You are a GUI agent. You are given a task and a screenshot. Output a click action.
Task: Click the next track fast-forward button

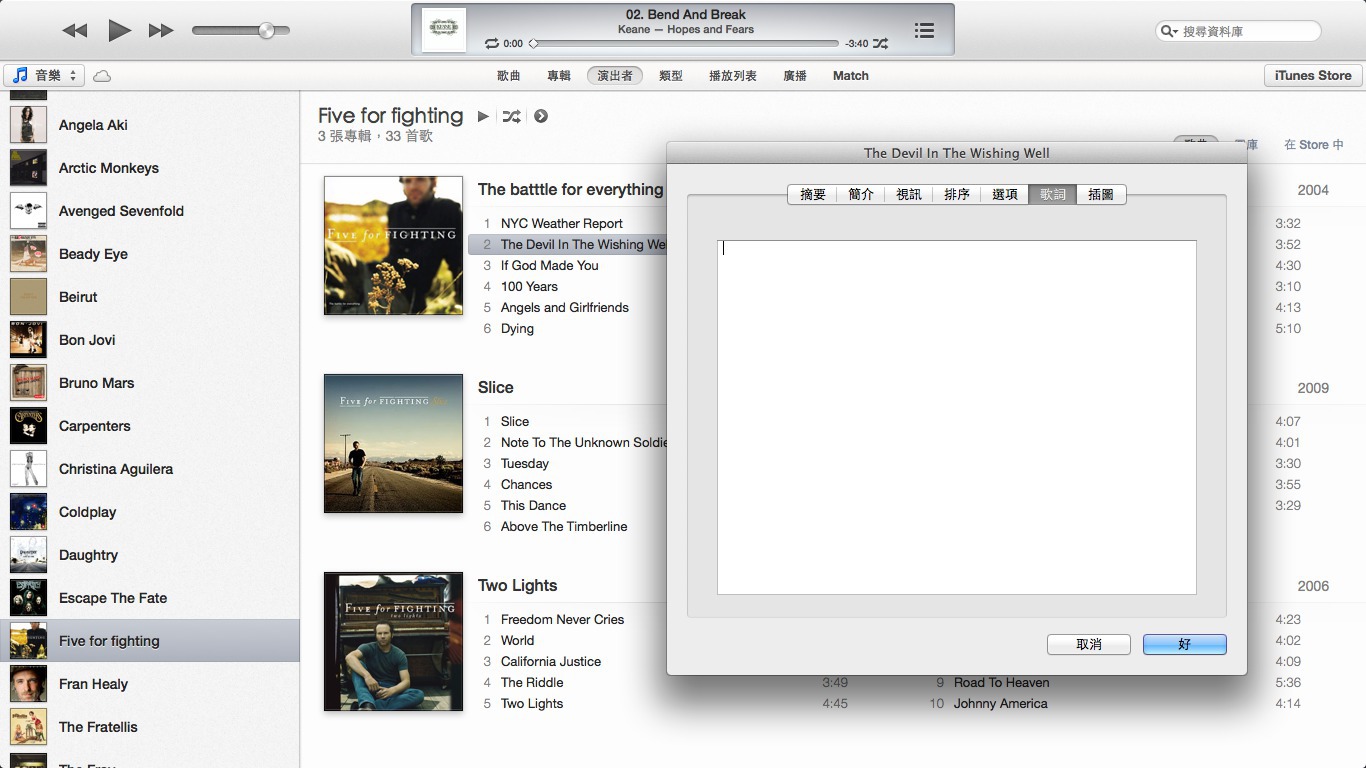coord(161,31)
